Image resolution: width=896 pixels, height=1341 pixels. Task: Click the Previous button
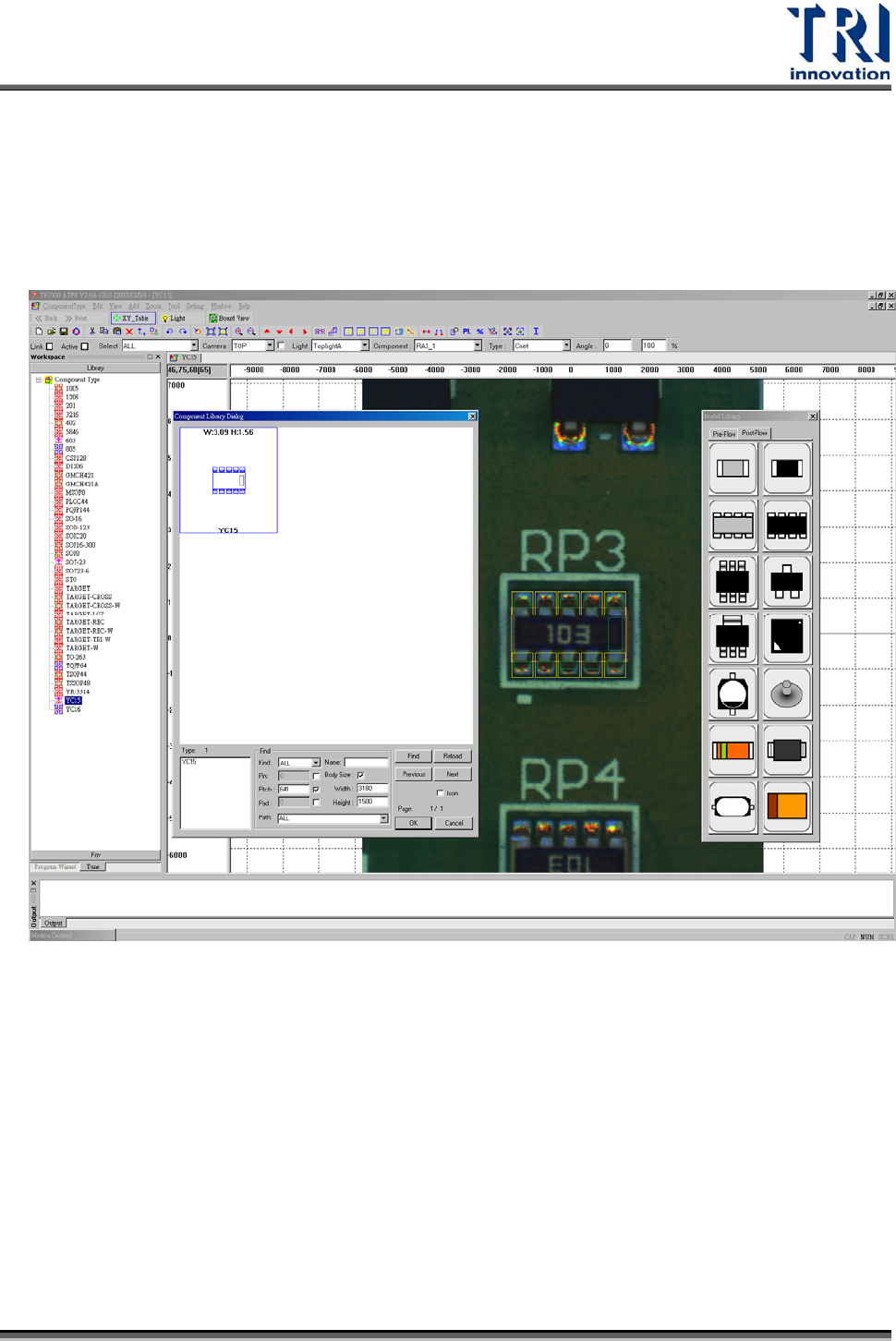pos(413,775)
